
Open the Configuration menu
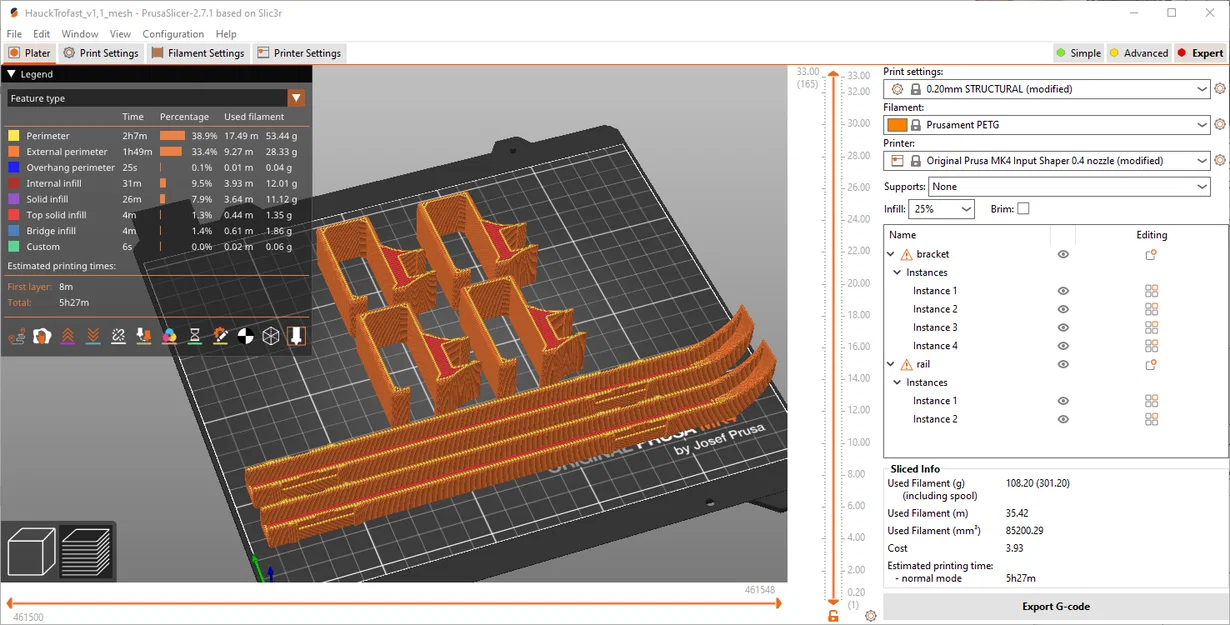point(173,34)
